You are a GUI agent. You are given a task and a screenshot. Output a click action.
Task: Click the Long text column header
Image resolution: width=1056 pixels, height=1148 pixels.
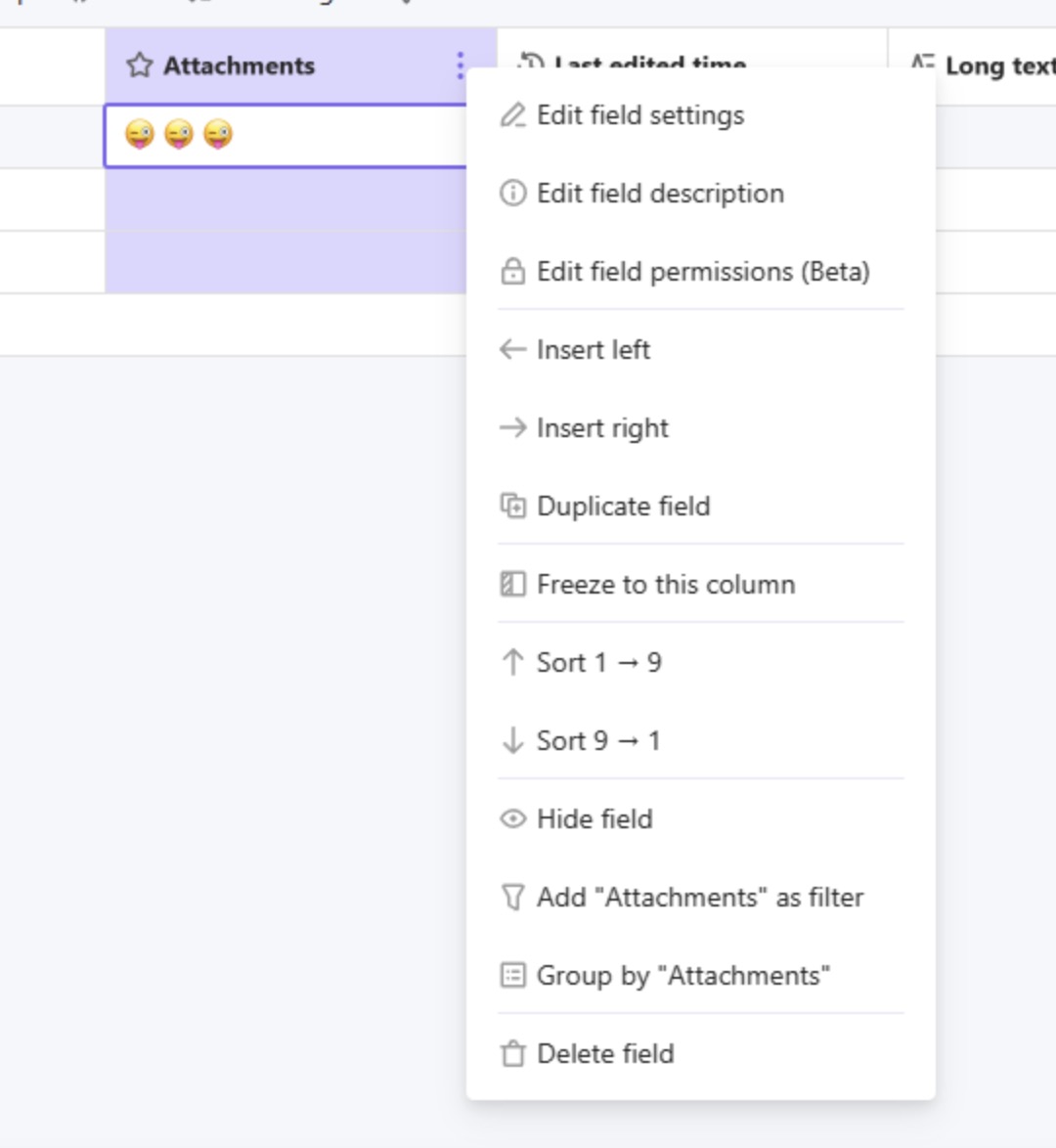tap(972, 66)
